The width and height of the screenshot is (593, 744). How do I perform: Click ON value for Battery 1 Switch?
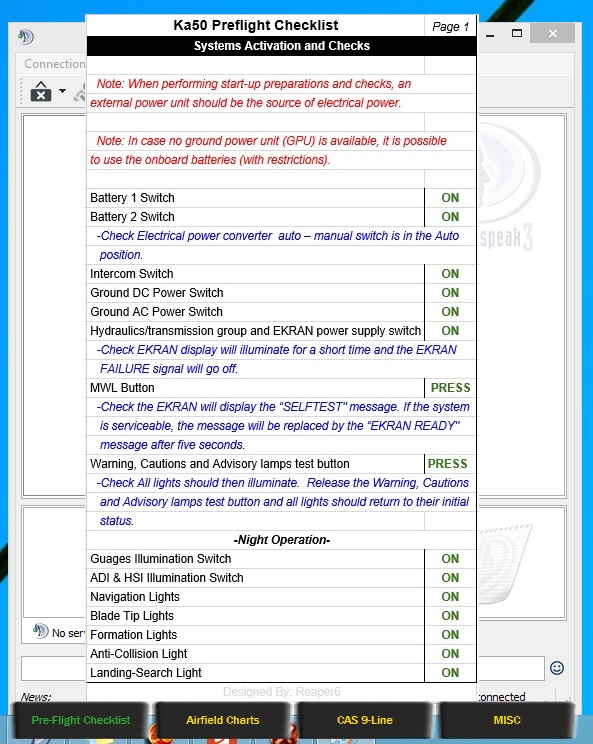(x=450, y=198)
